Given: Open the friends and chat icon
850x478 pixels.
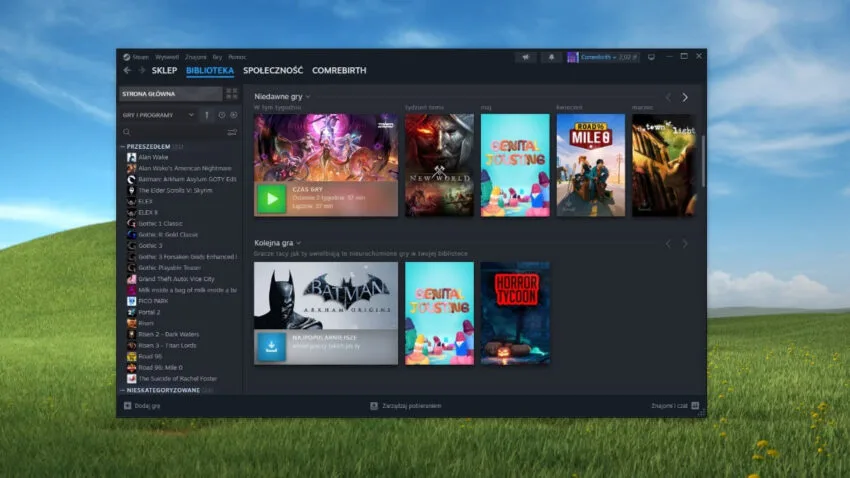Looking at the screenshot, I should pyautogui.click(x=695, y=405).
